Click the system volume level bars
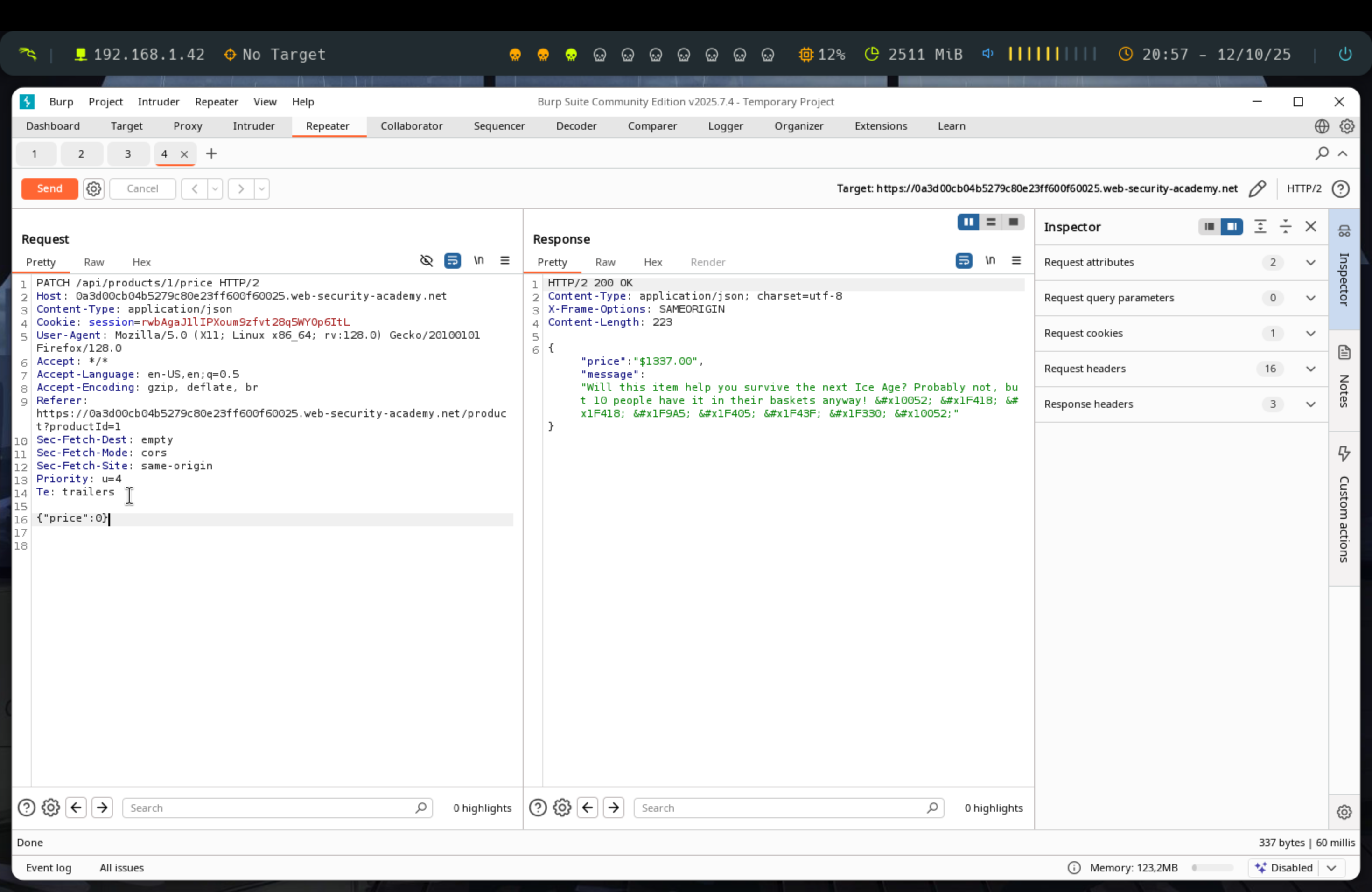 click(1051, 54)
